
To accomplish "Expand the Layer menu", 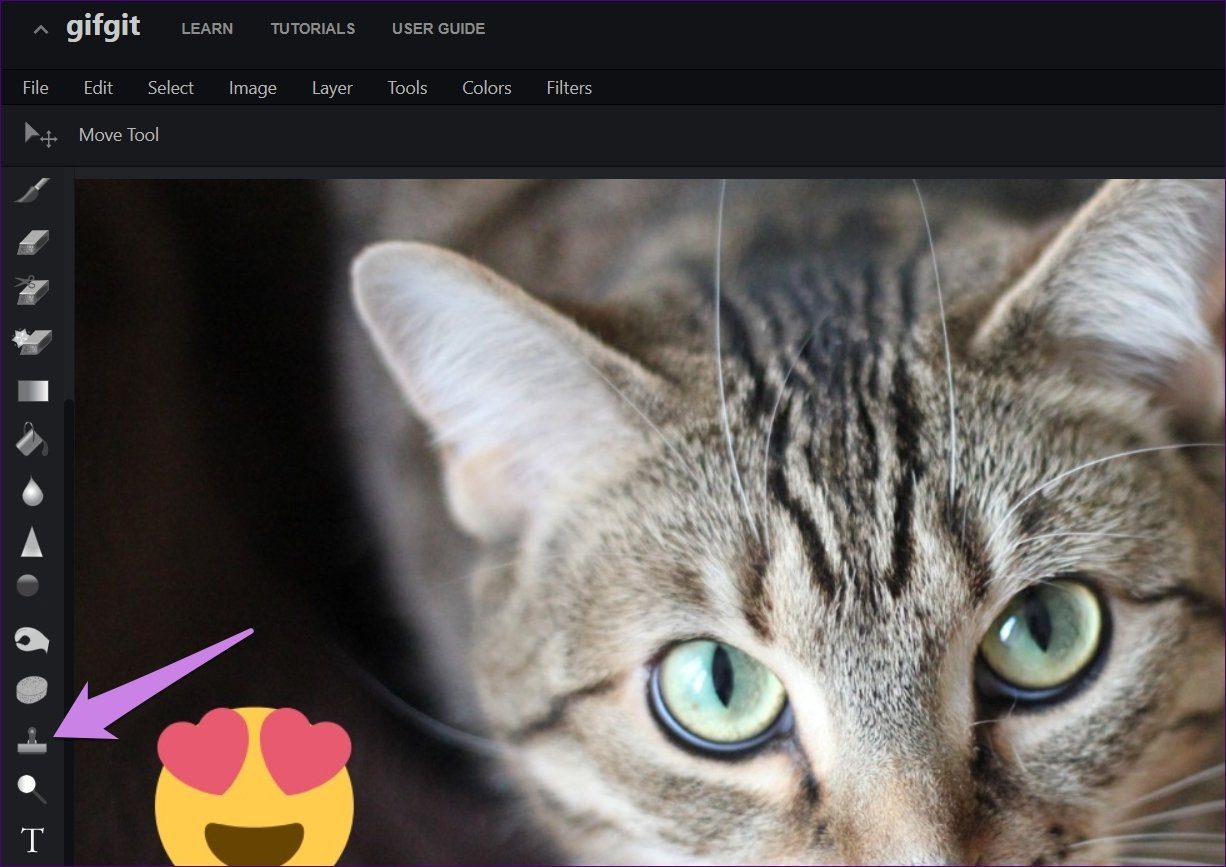I will coord(332,88).
